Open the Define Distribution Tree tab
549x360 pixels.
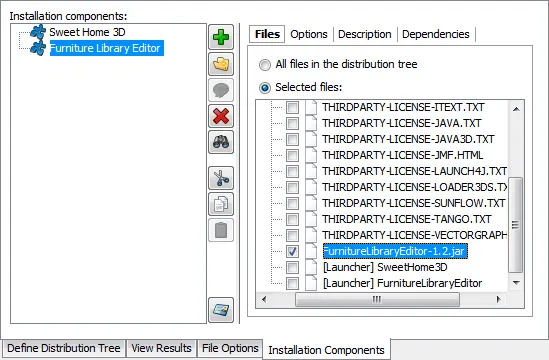click(63, 348)
